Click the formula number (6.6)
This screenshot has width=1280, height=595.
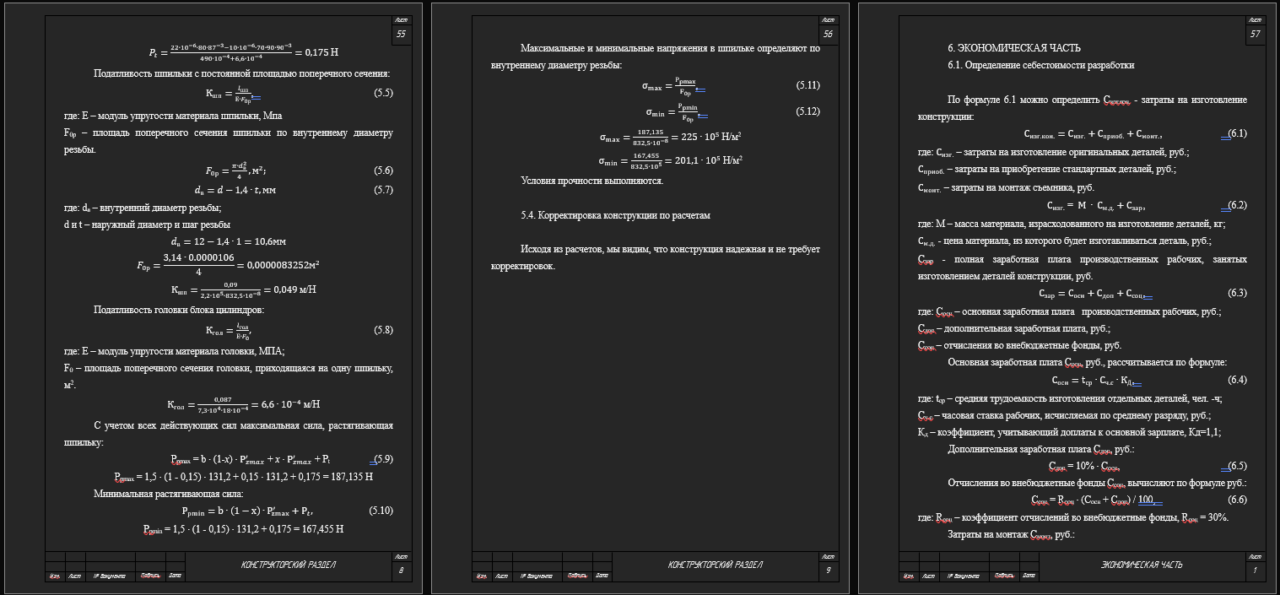[1237, 499]
